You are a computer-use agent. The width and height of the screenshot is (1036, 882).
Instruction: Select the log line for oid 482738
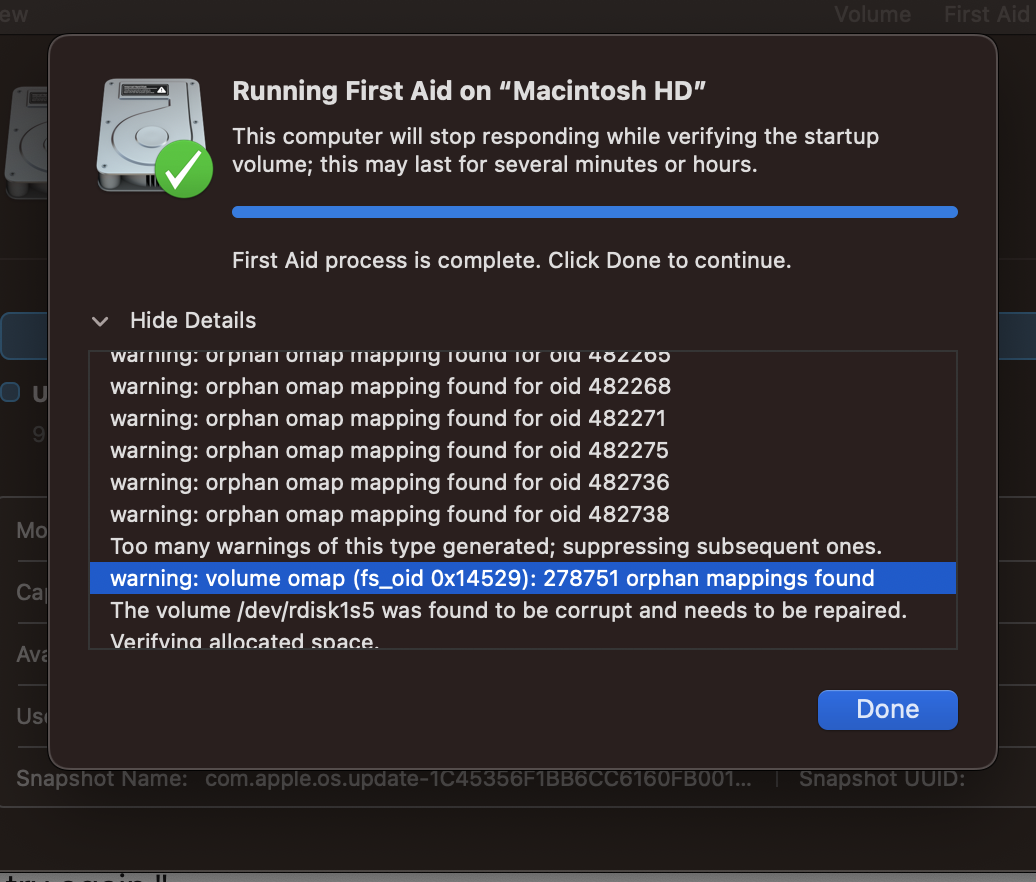click(390, 514)
